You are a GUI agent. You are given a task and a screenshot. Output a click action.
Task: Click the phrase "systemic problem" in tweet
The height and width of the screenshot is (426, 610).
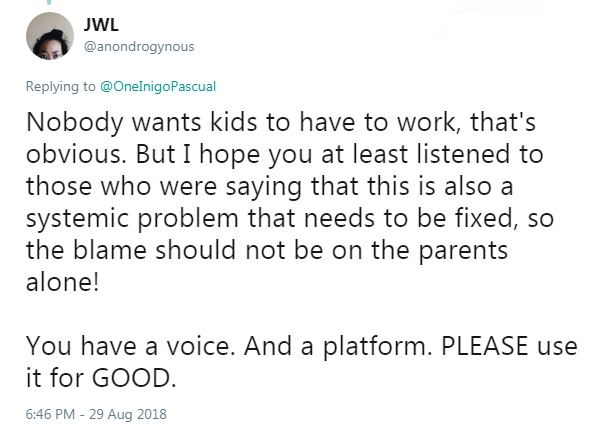pos(132,219)
